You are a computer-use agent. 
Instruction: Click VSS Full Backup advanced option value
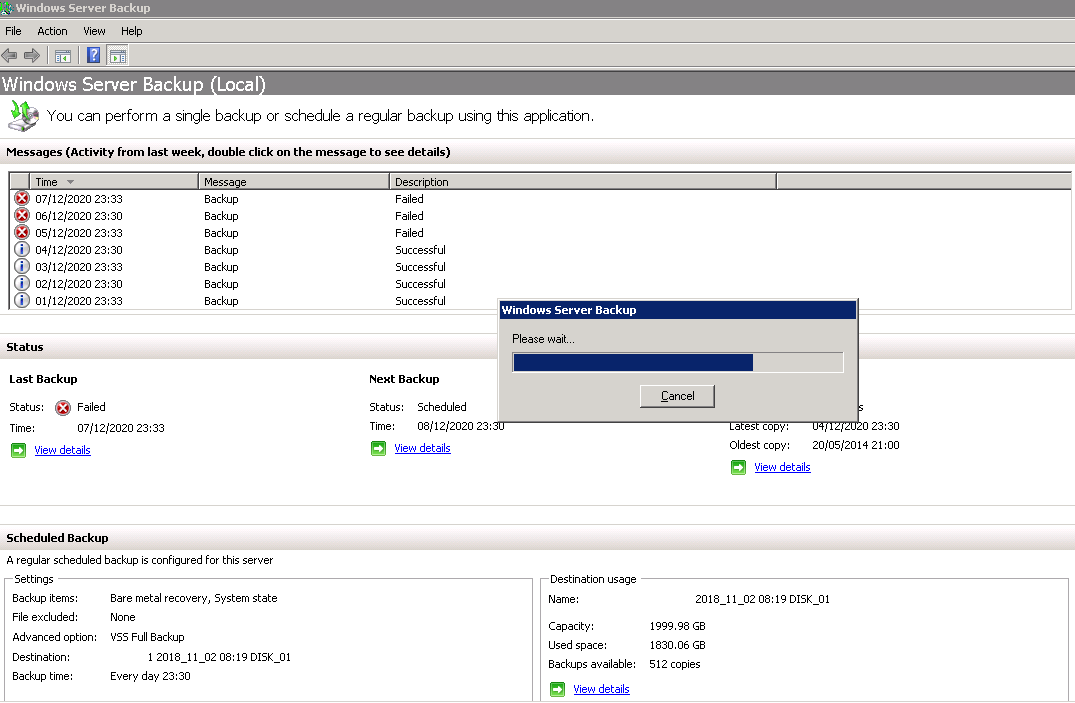coord(147,638)
